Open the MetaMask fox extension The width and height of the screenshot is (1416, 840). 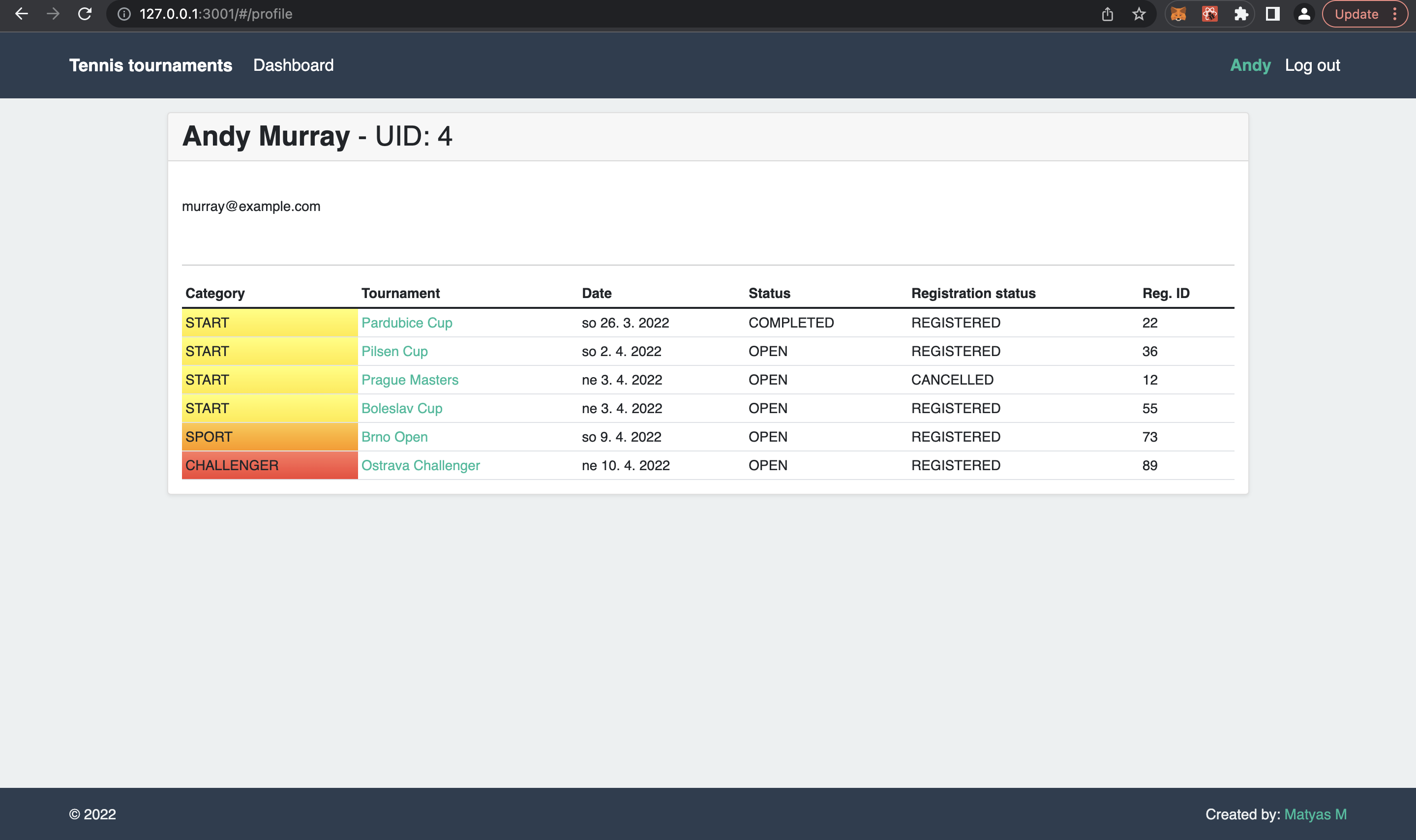pos(1178,14)
